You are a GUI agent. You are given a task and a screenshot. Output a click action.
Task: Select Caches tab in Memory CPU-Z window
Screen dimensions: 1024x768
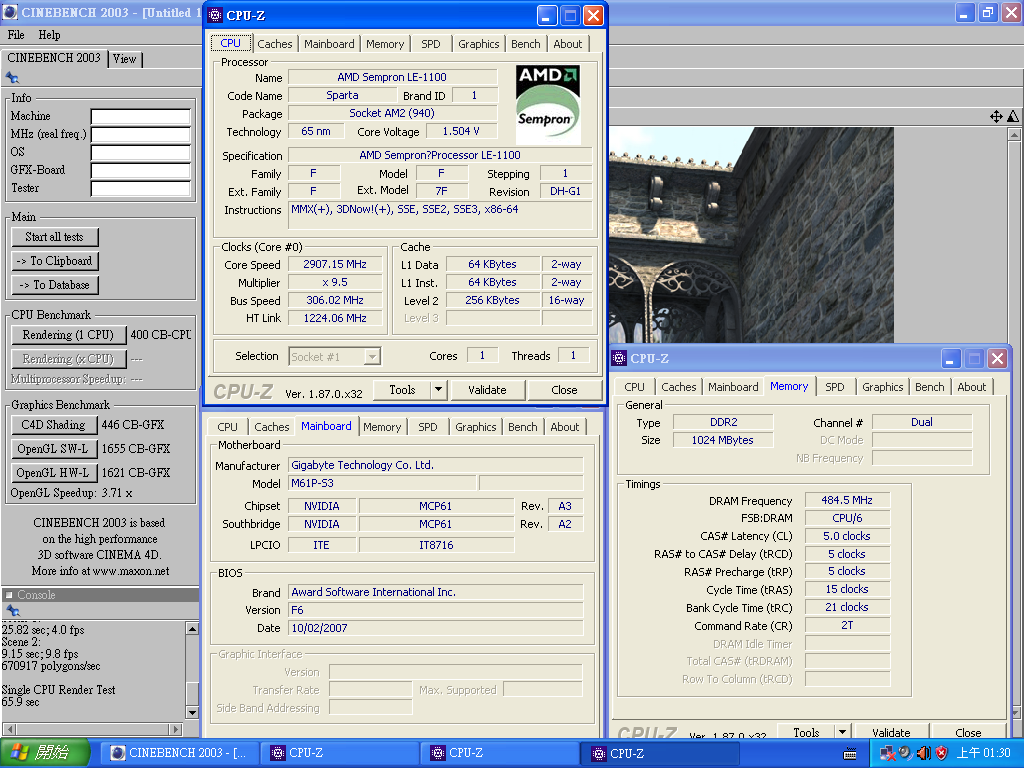point(679,387)
